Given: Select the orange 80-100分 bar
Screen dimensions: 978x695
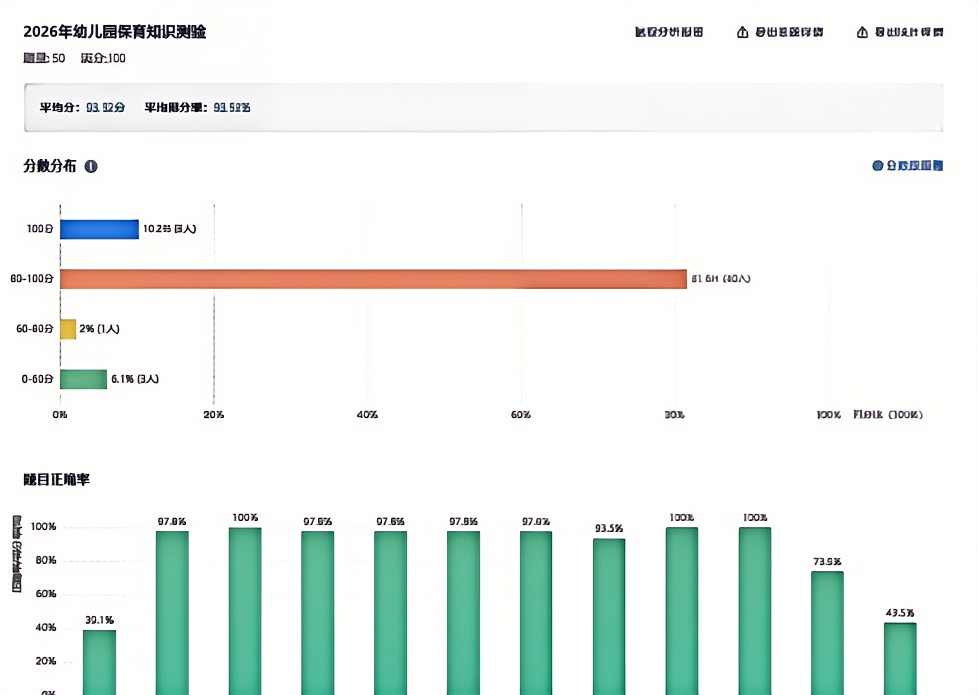Looking at the screenshot, I should point(373,279).
